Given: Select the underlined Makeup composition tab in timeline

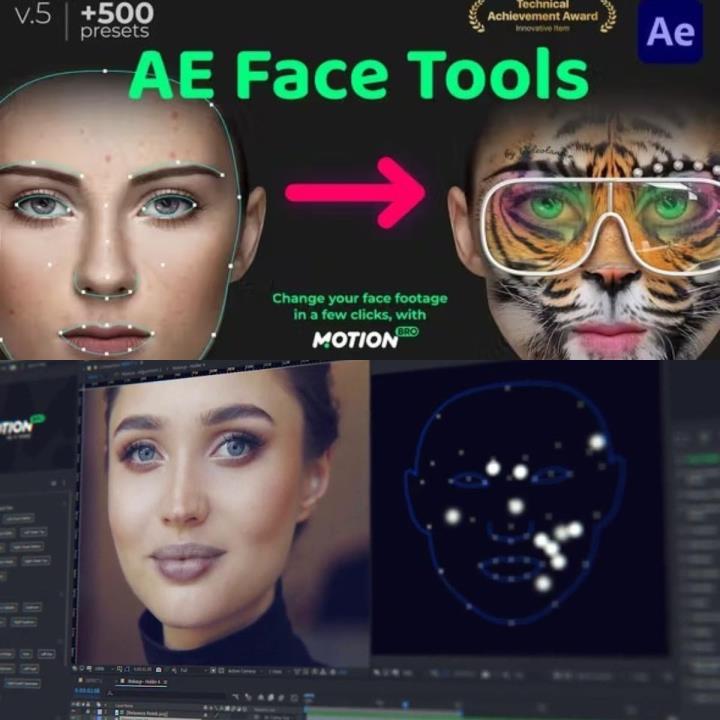Looking at the screenshot, I should pyautogui.click(x=141, y=681).
